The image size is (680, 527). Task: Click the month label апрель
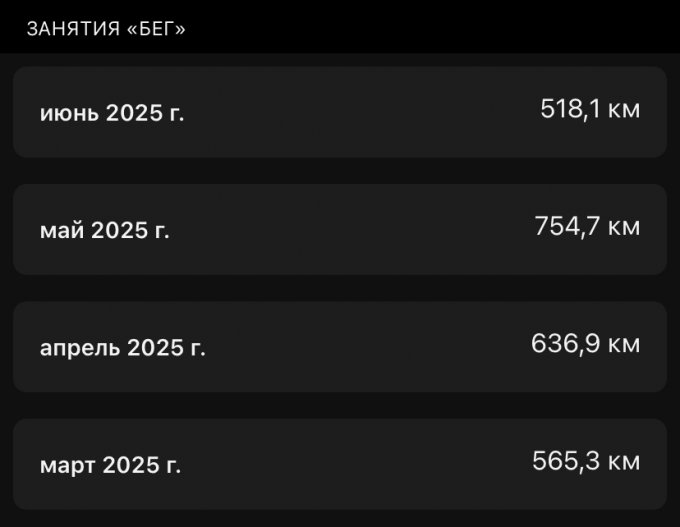point(79,348)
